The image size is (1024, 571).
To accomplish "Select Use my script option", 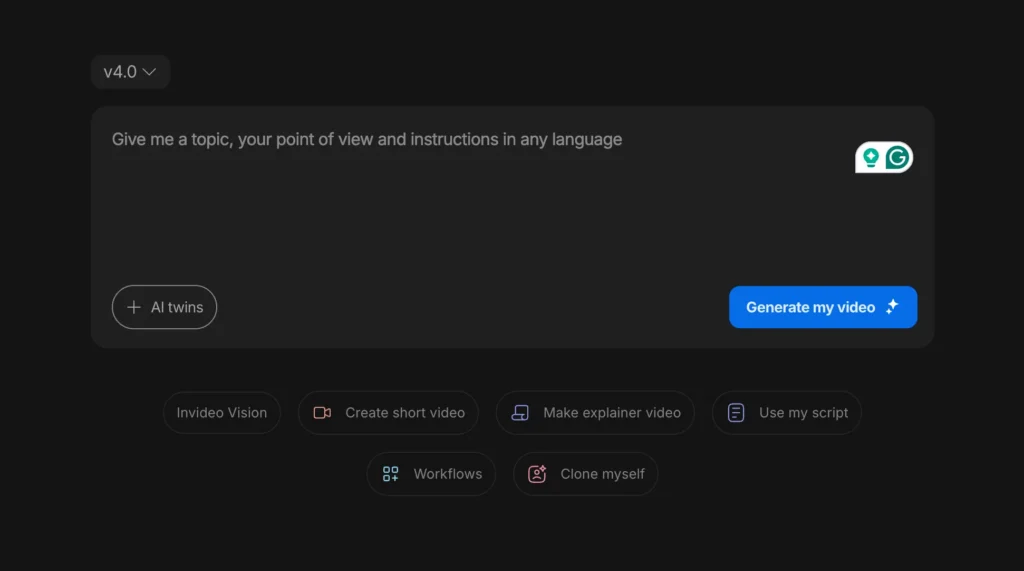I will (x=787, y=413).
